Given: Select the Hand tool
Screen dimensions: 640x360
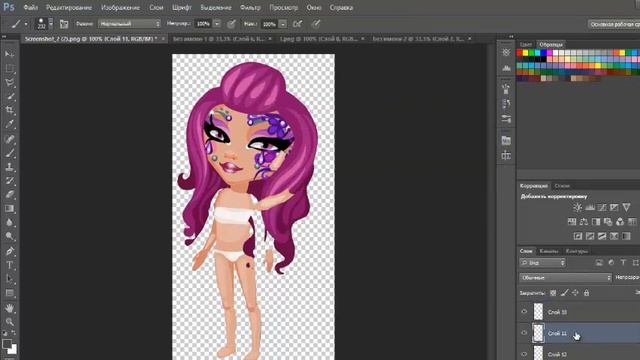Looking at the screenshot, I should [x=10, y=308].
